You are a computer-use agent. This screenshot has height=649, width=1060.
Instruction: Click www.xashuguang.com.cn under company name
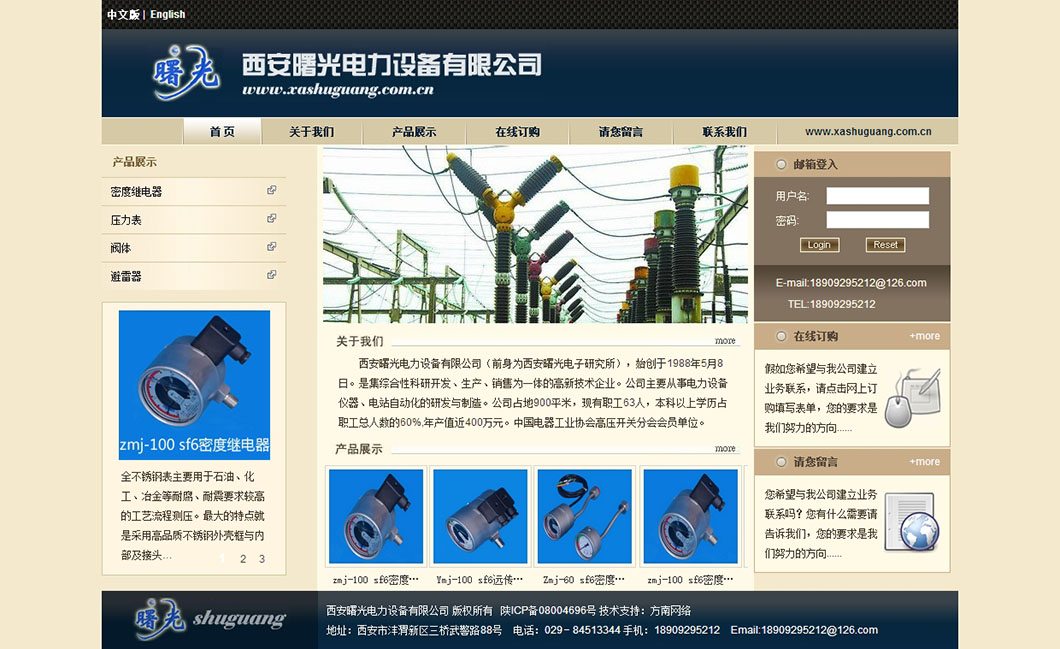338,90
